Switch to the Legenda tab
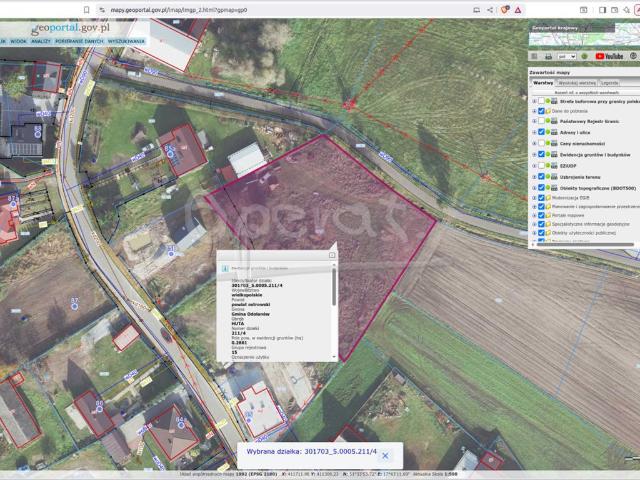Image resolution: width=640 pixels, height=480 pixels. [x=609, y=83]
